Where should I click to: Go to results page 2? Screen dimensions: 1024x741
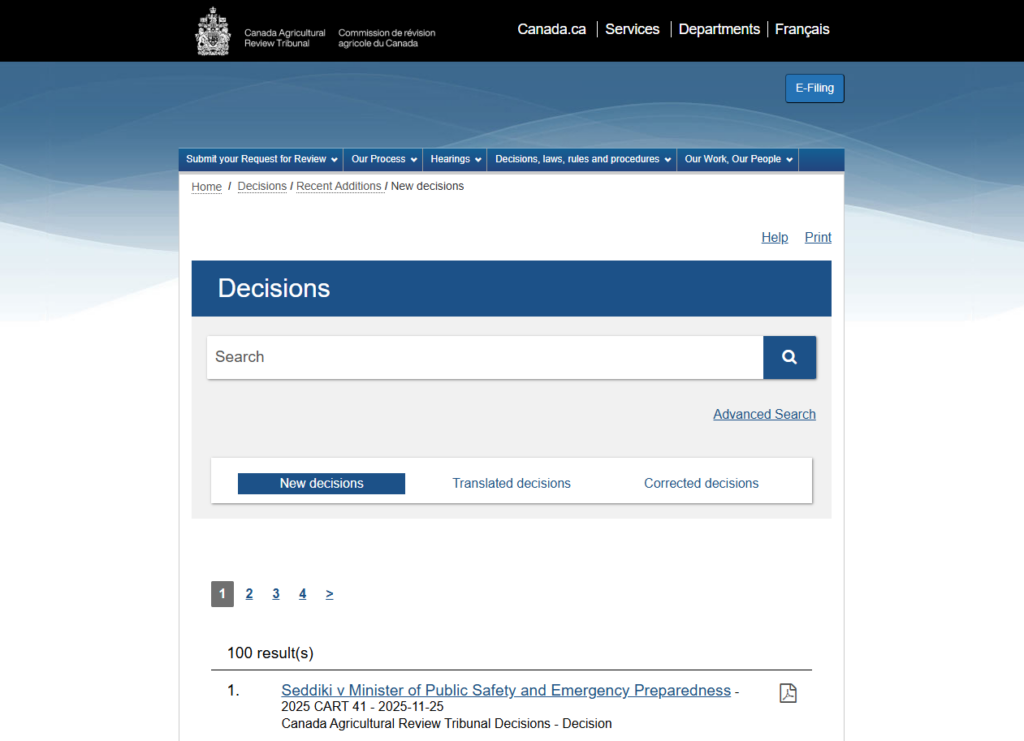pyautogui.click(x=249, y=594)
